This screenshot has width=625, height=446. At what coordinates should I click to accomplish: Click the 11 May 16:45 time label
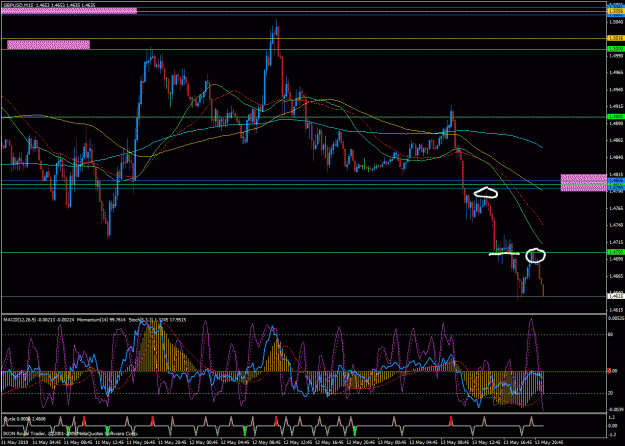pos(139,442)
